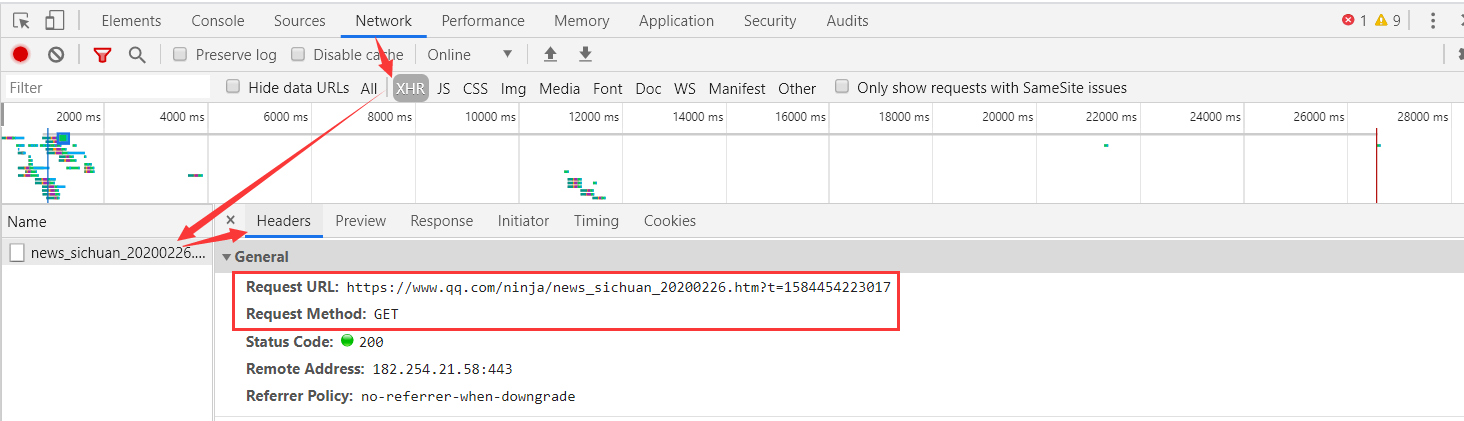The width and height of the screenshot is (1464, 421).
Task: Select the XHR filter button
Action: pos(410,88)
